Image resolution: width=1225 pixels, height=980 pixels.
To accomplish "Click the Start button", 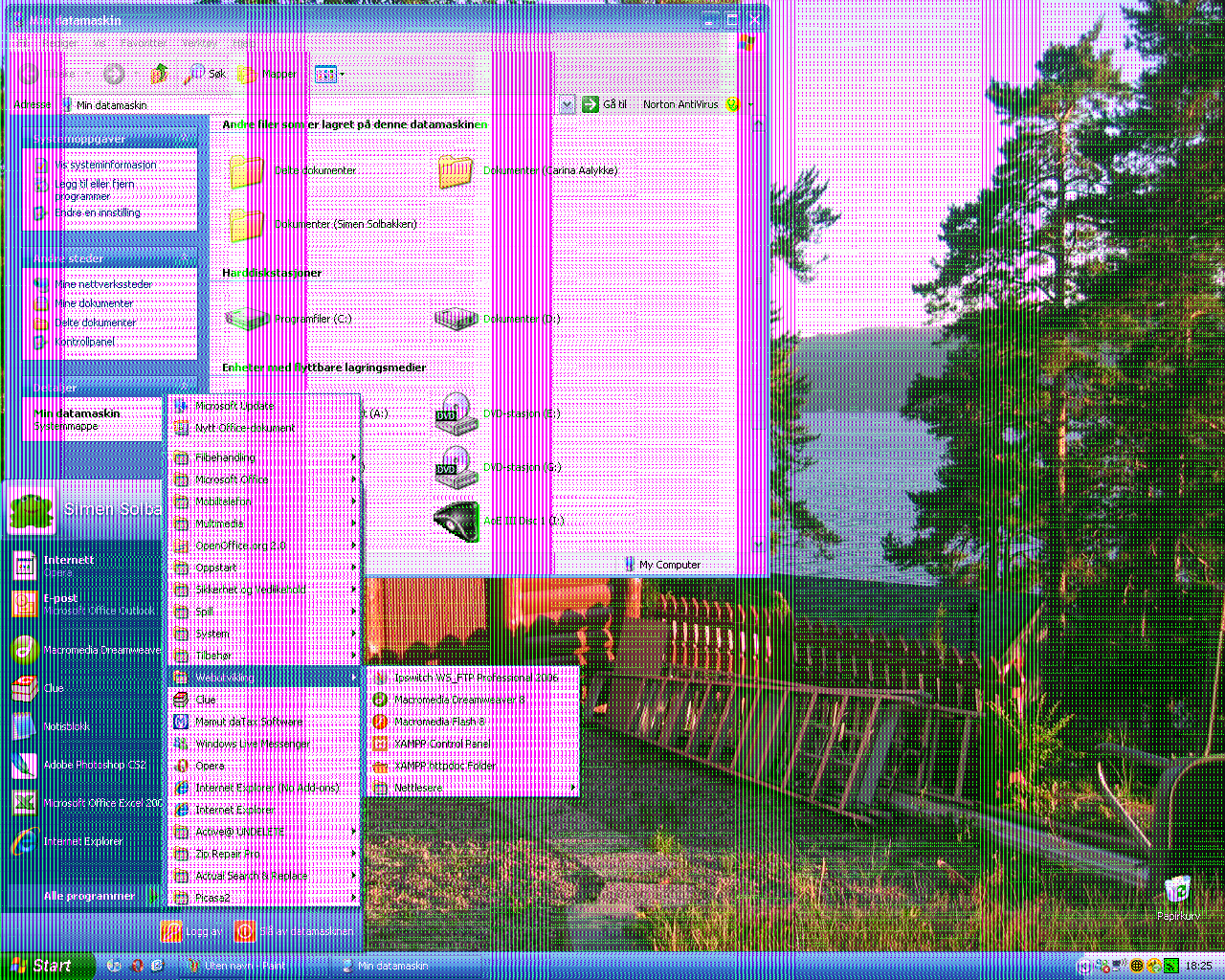I will point(47,966).
